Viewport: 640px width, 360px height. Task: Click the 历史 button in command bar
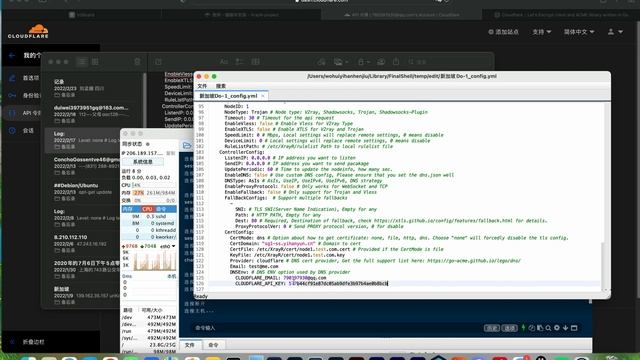pos(492,328)
